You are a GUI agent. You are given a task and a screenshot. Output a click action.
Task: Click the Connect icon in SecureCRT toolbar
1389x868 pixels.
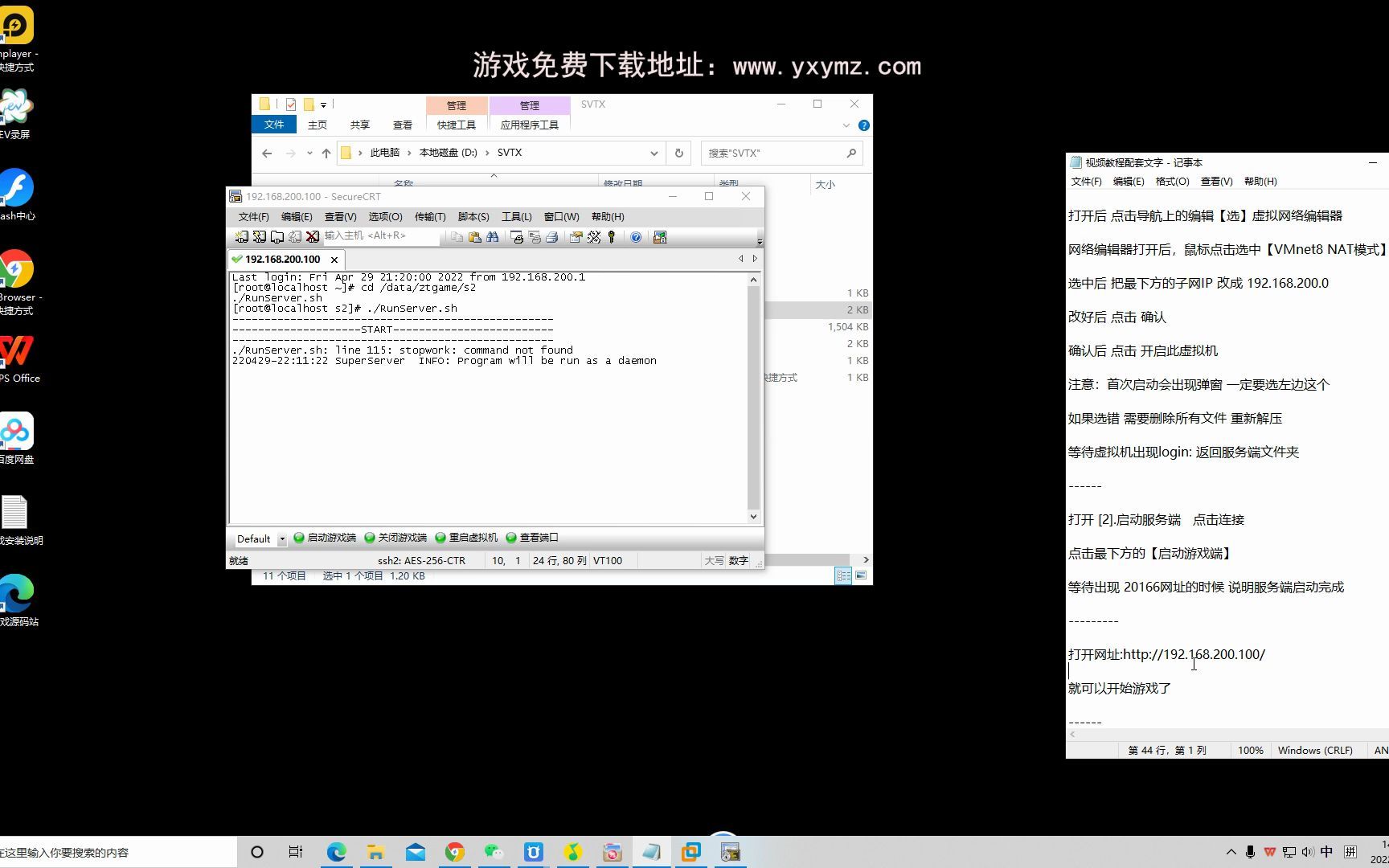[x=241, y=237]
